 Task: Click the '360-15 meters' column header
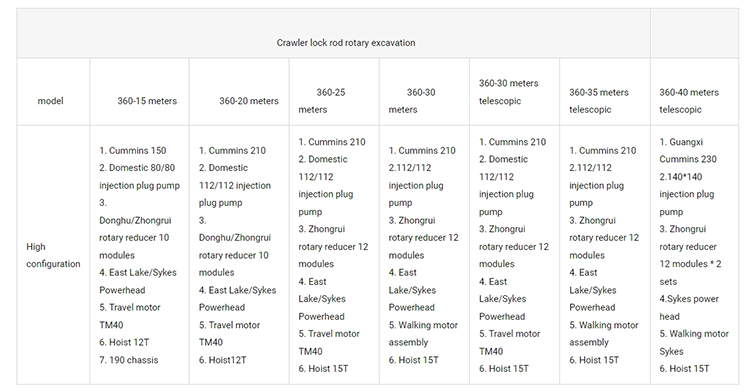click(147, 101)
